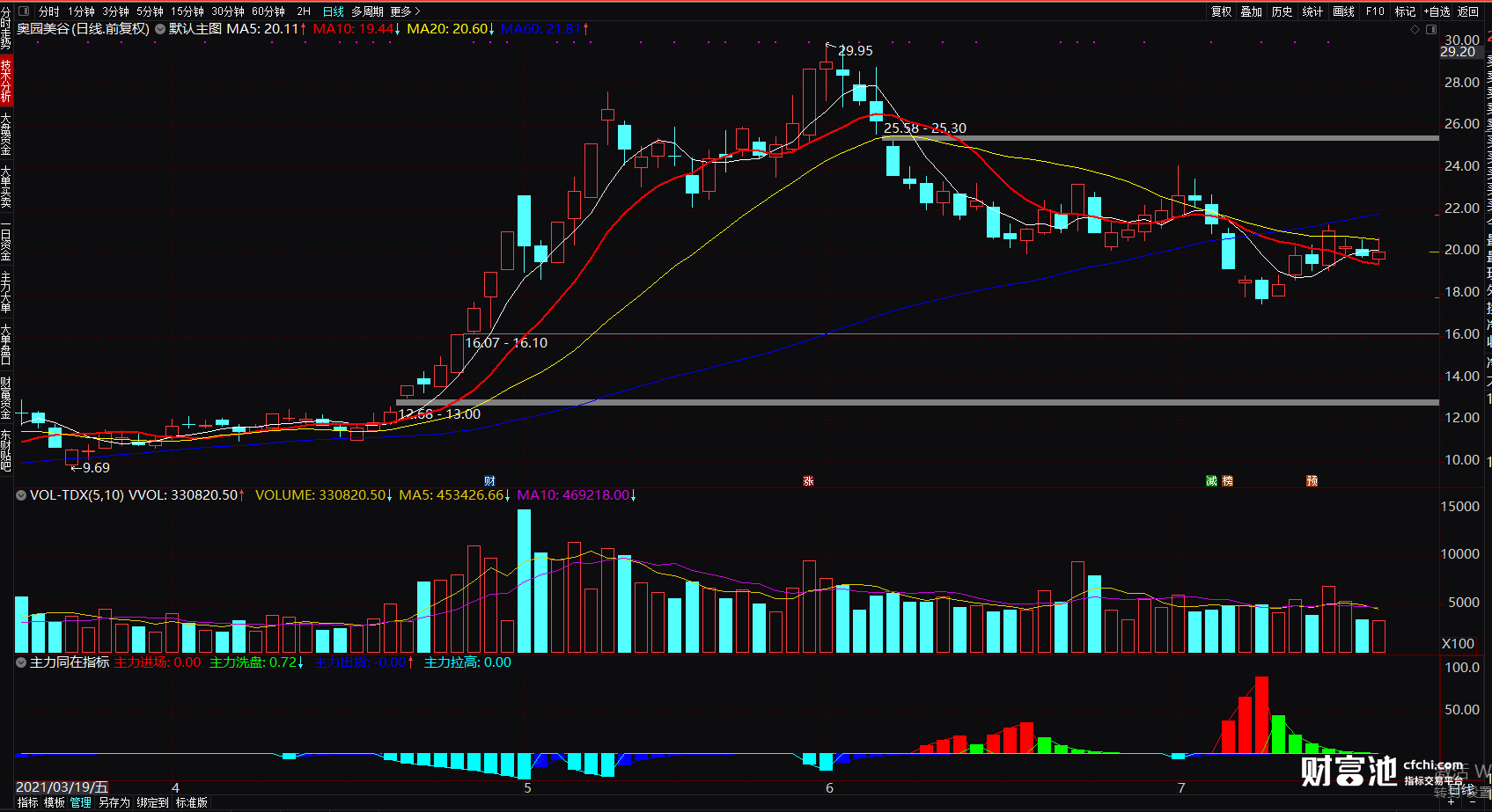Click the 管理 bottom tab
1492x812 pixels.
81,802
